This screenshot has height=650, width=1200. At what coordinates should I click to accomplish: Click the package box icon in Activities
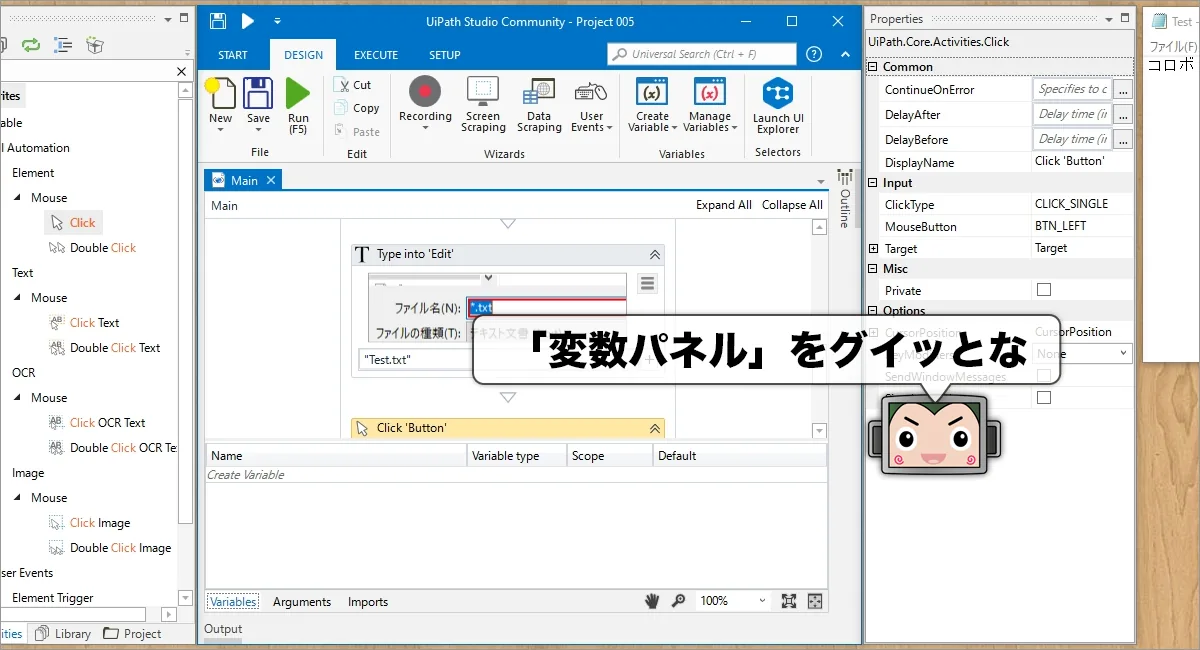coord(95,44)
